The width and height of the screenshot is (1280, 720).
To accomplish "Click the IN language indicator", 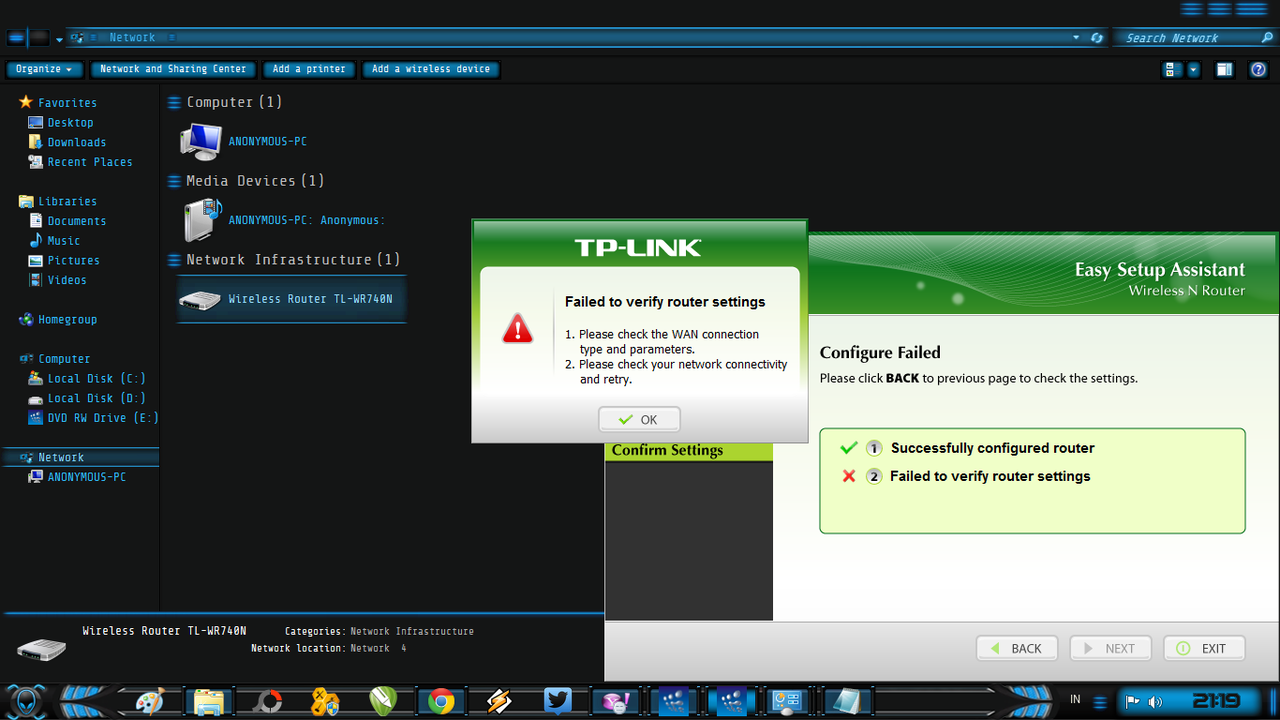I will click(1075, 700).
